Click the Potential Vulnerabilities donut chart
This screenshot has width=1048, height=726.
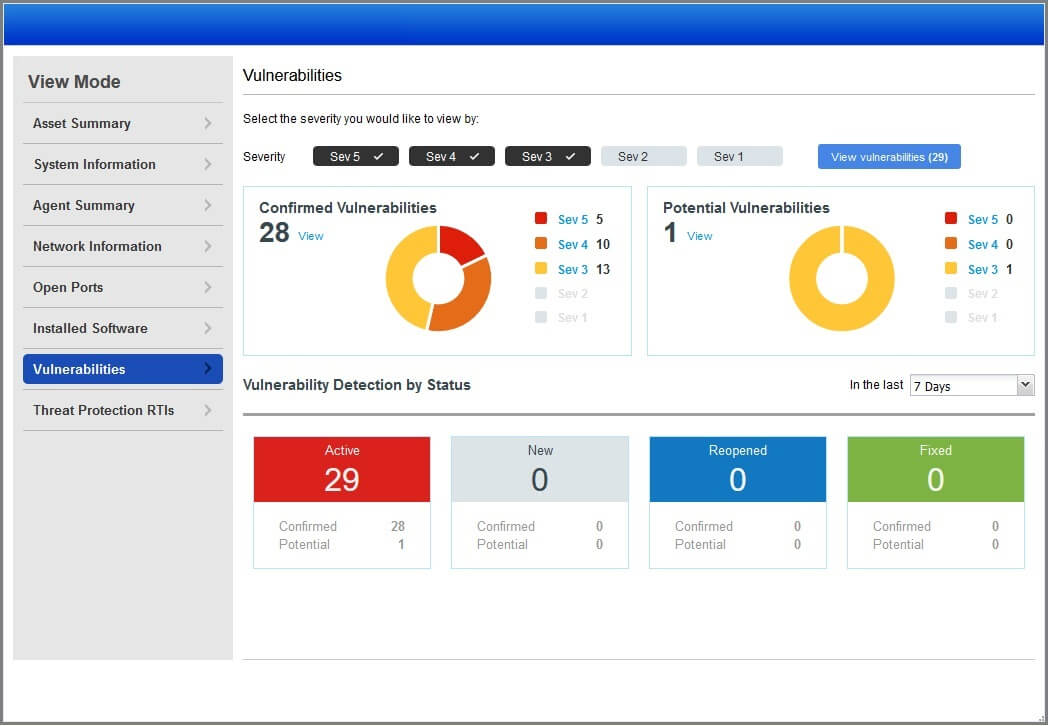(x=842, y=278)
